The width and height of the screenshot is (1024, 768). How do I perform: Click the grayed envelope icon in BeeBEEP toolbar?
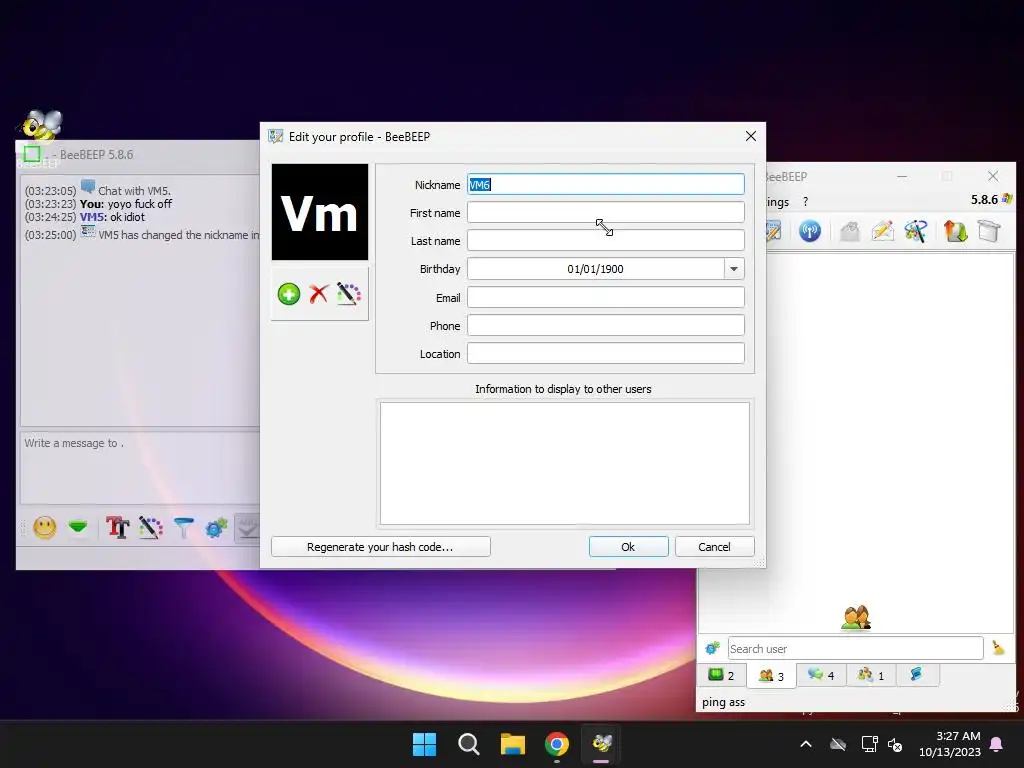(849, 231)
